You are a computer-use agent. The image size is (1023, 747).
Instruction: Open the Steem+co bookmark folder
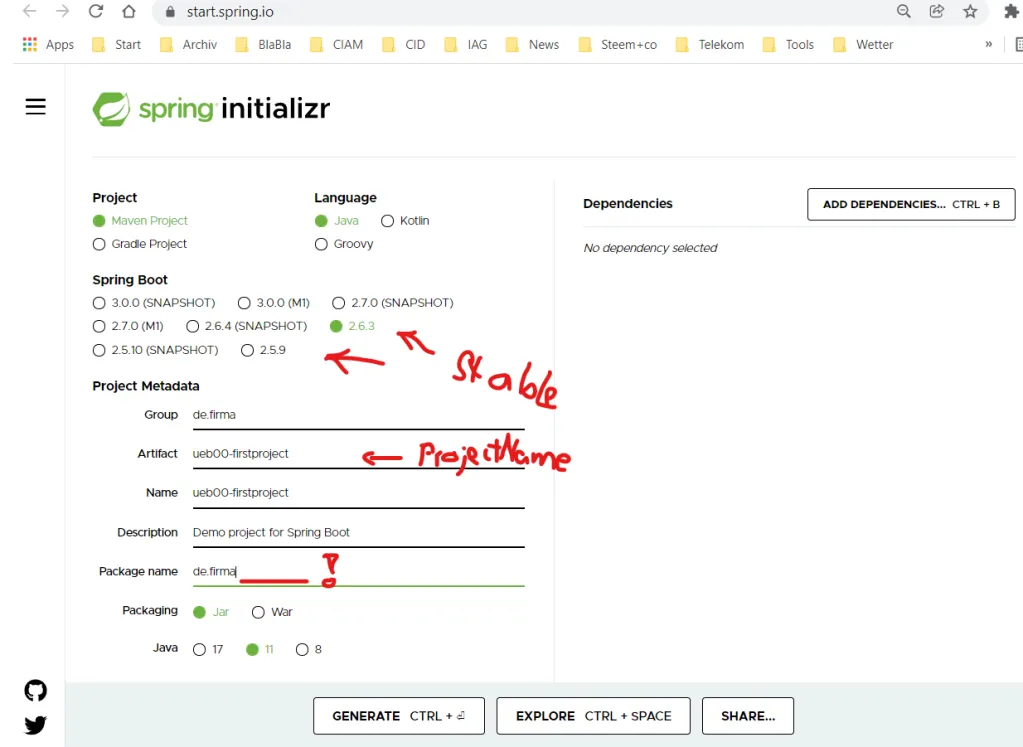tap(618, 44)
